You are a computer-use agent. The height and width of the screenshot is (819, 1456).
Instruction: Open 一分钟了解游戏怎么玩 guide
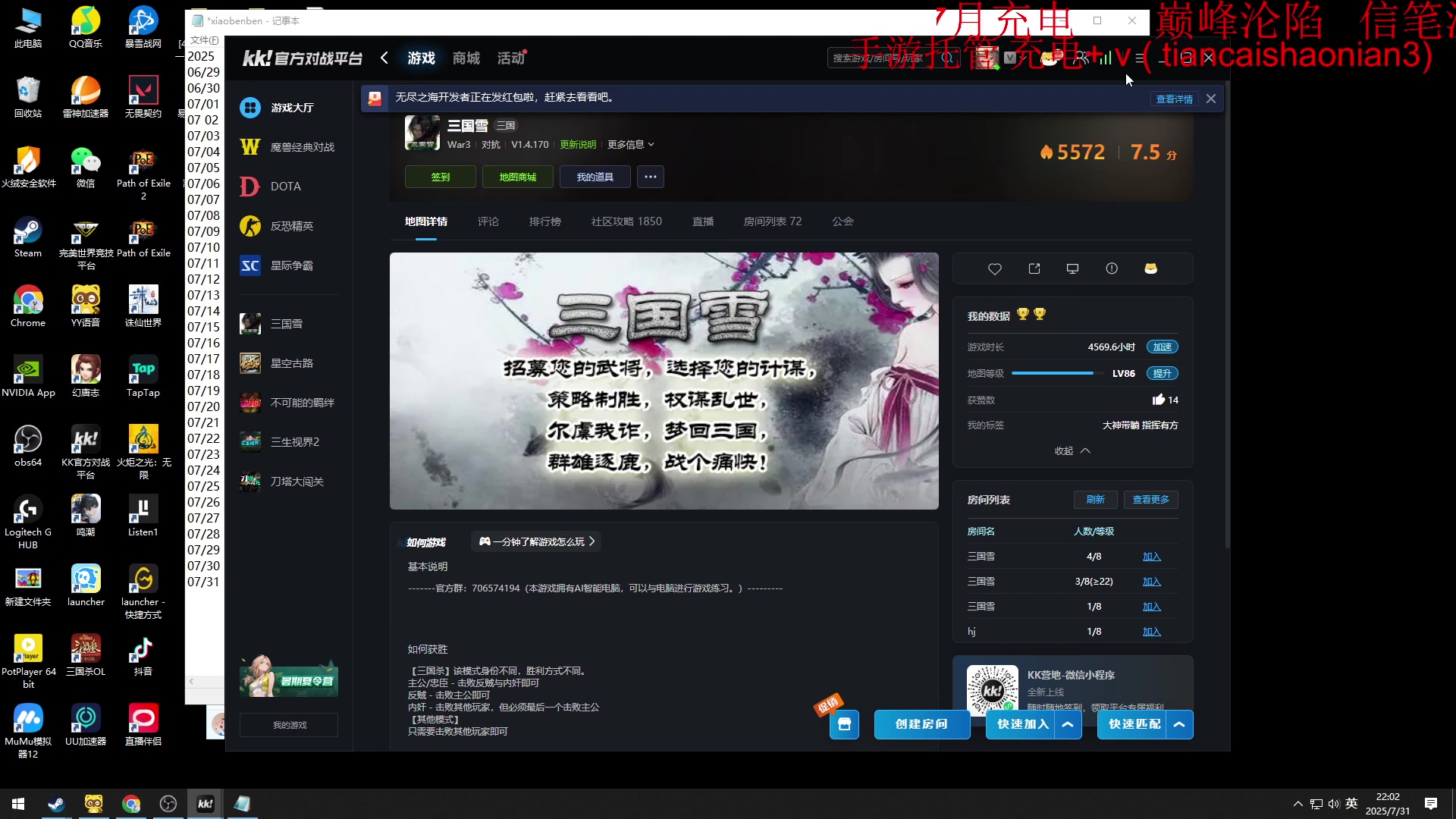[x=536, y=541]
